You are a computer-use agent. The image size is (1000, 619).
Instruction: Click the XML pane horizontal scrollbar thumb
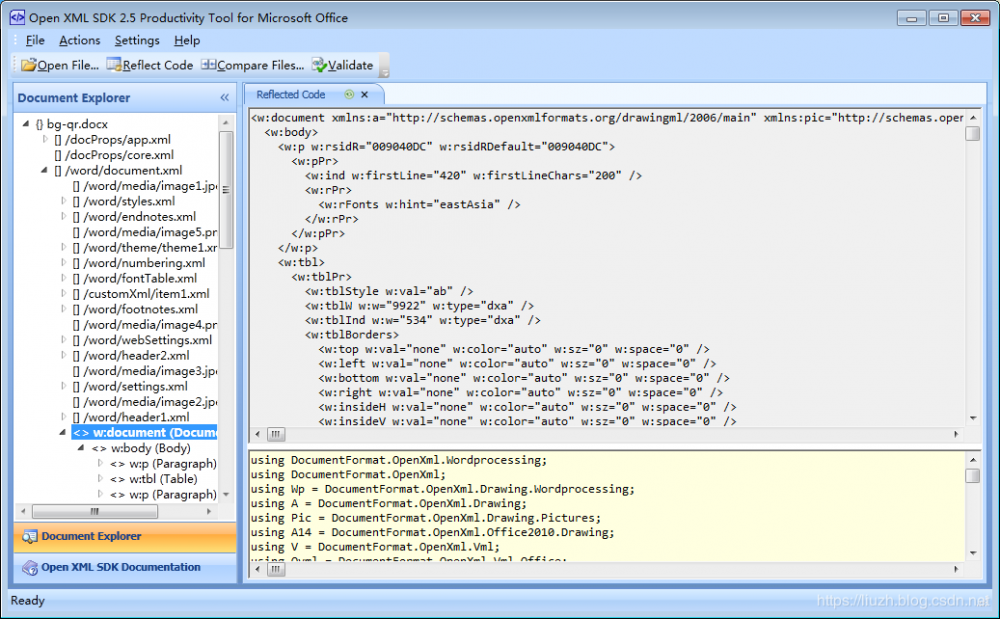click(276, 434)
